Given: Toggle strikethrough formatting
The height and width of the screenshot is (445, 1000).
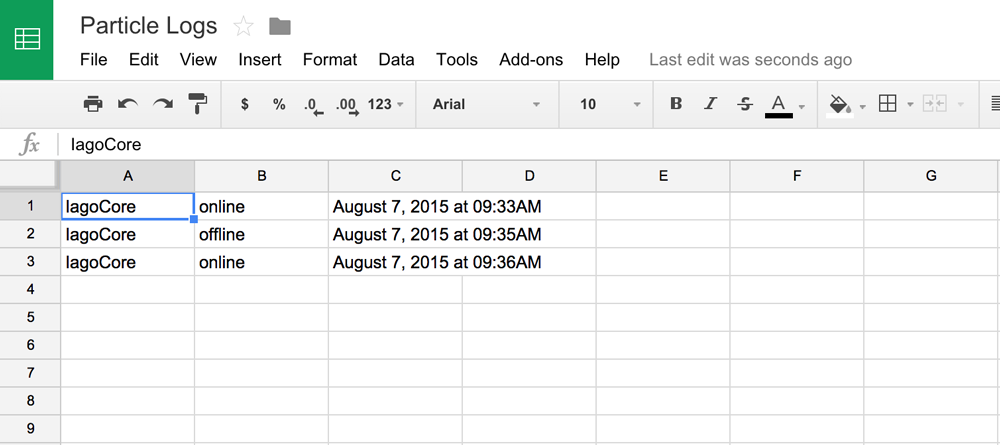Looking at the screenshot, I should pyautogui.click(x=744, y=104).
